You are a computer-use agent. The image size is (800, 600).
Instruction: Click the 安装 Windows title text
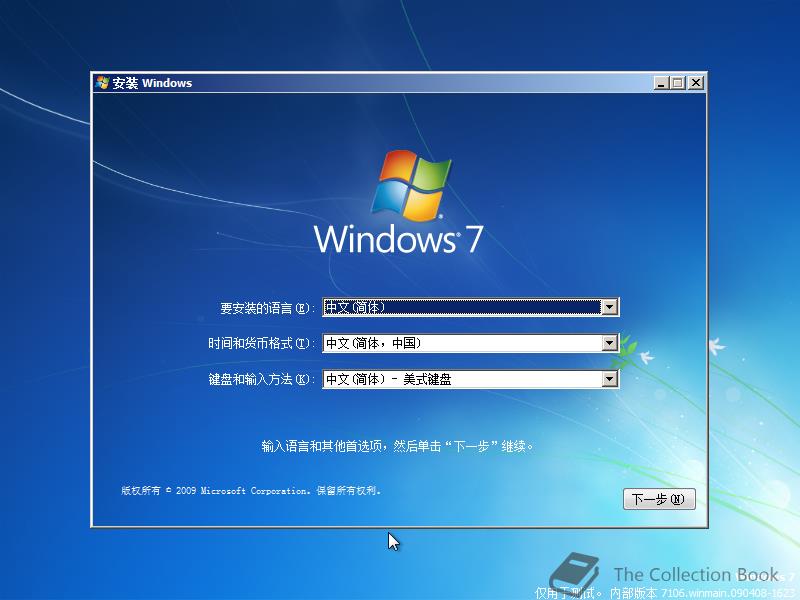pyautogui.click(x=152, y=83)
